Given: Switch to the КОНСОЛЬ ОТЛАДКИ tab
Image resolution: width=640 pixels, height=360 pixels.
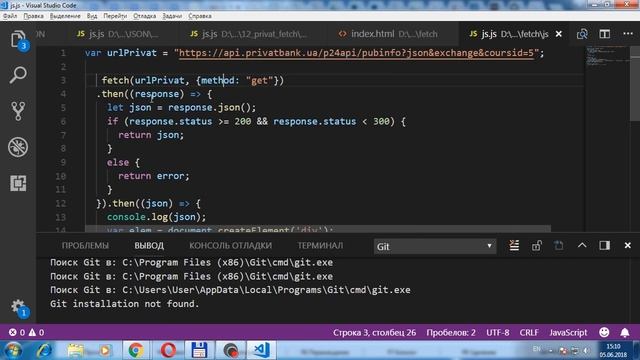Looking at the screenshot, I should [230, 245].
